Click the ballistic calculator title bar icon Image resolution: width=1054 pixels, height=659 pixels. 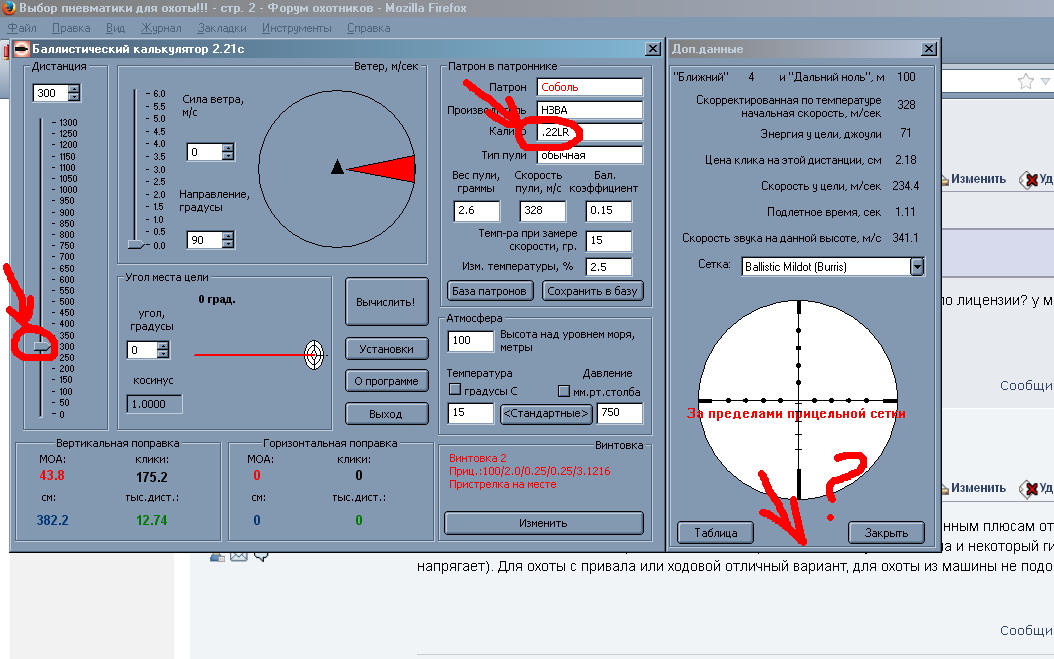(21, 48)
